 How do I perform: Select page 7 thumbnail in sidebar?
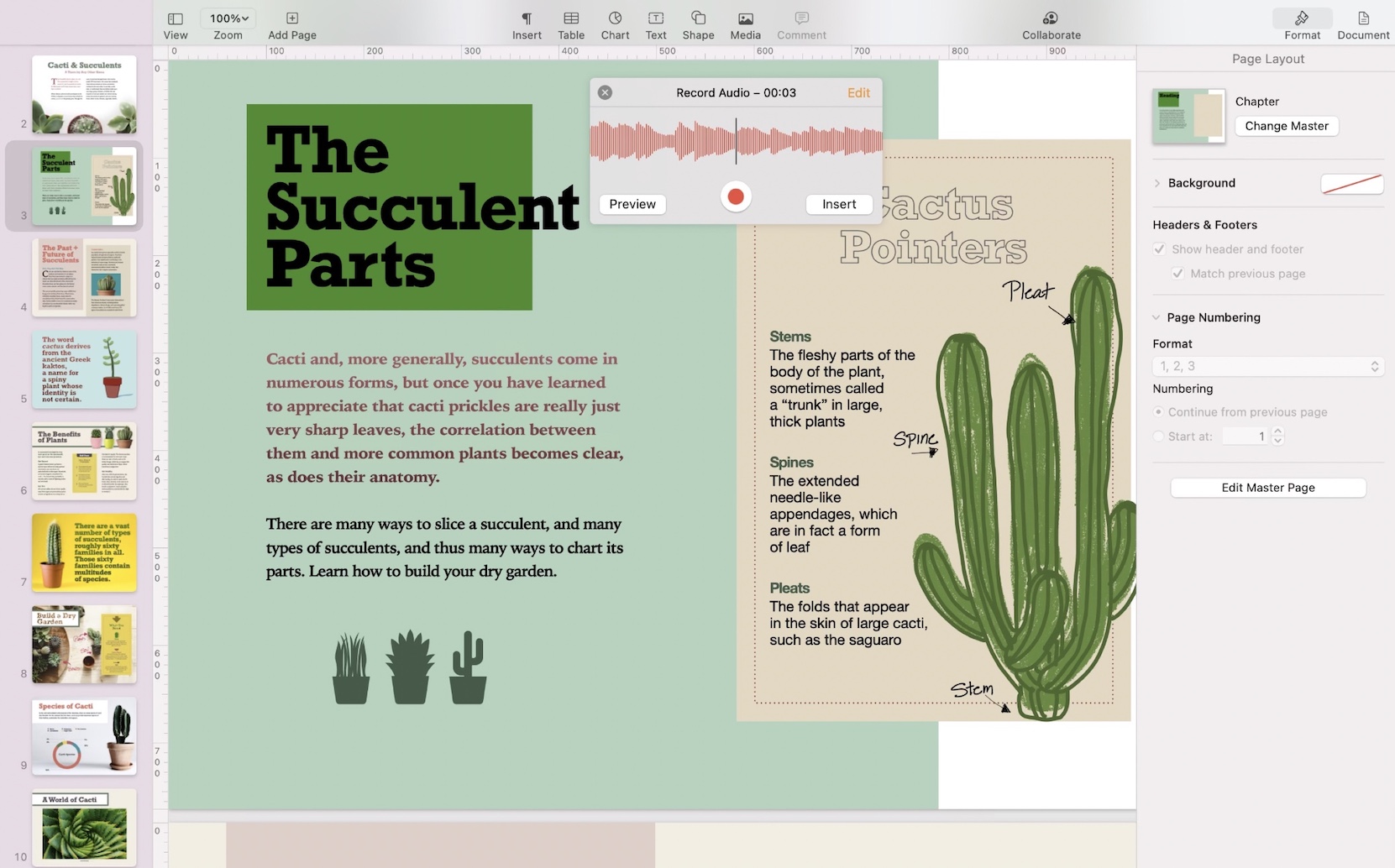pos(84,552)
